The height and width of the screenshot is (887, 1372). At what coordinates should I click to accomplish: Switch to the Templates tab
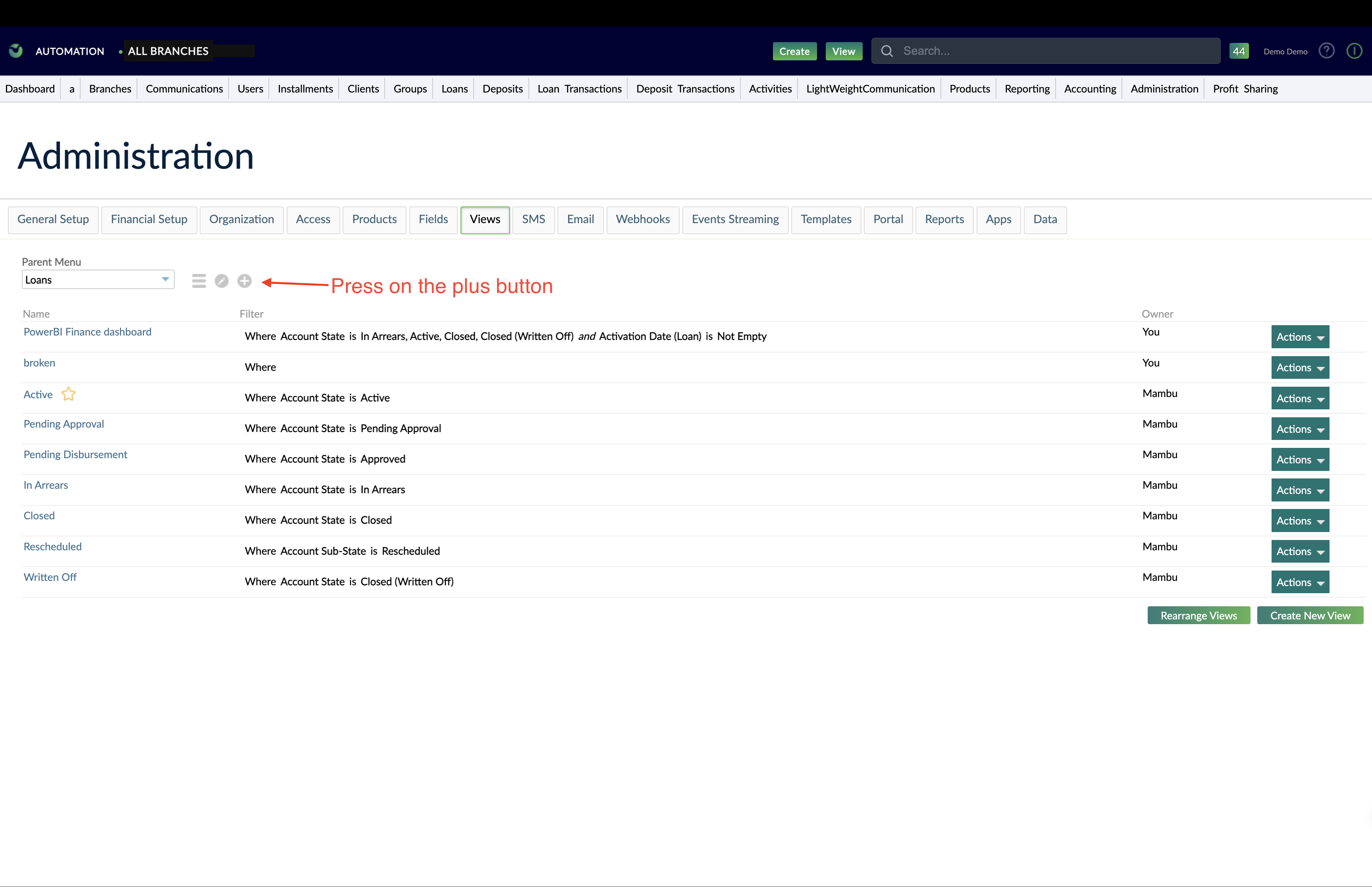point(826,220)
